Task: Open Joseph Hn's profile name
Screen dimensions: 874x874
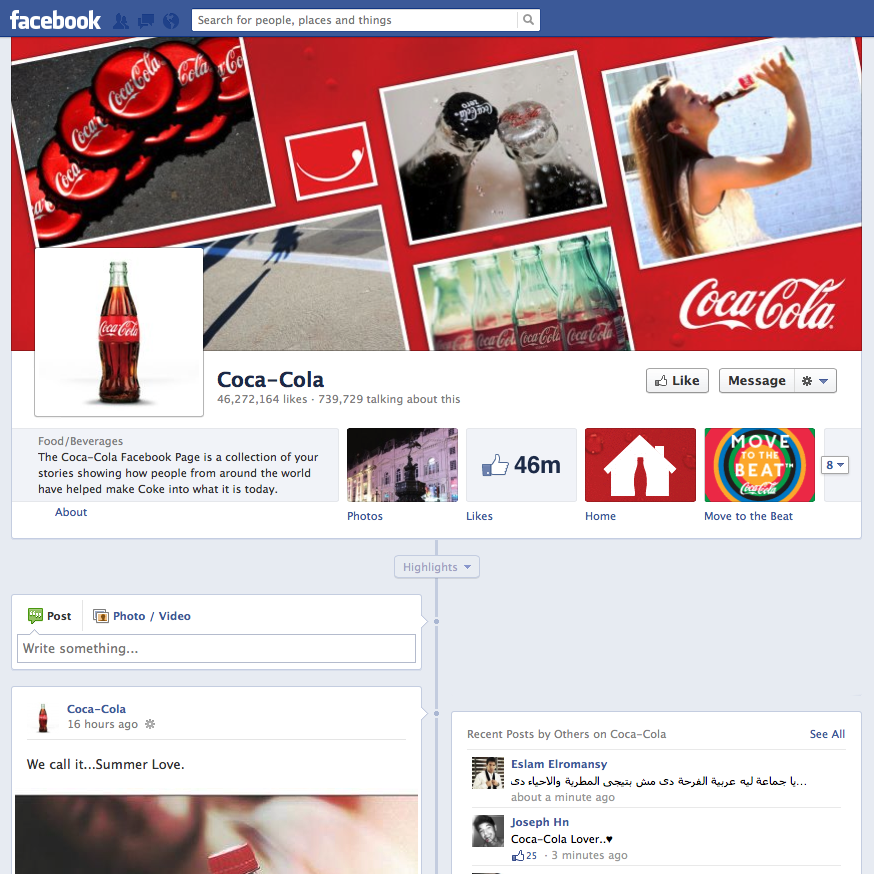Action: point(540,822)
